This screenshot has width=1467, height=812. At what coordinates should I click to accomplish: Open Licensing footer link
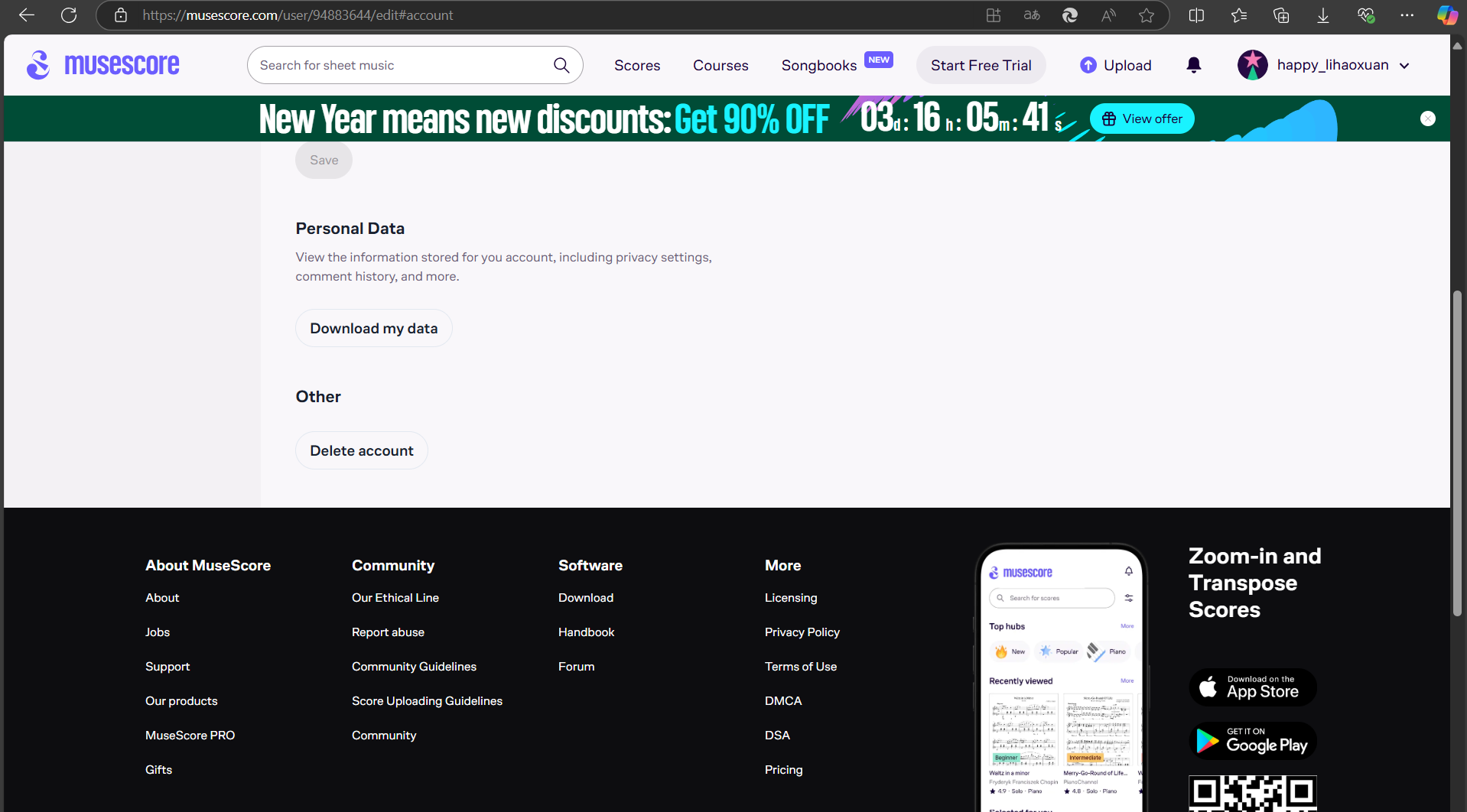pyautogui.click(x=791, y=598)
